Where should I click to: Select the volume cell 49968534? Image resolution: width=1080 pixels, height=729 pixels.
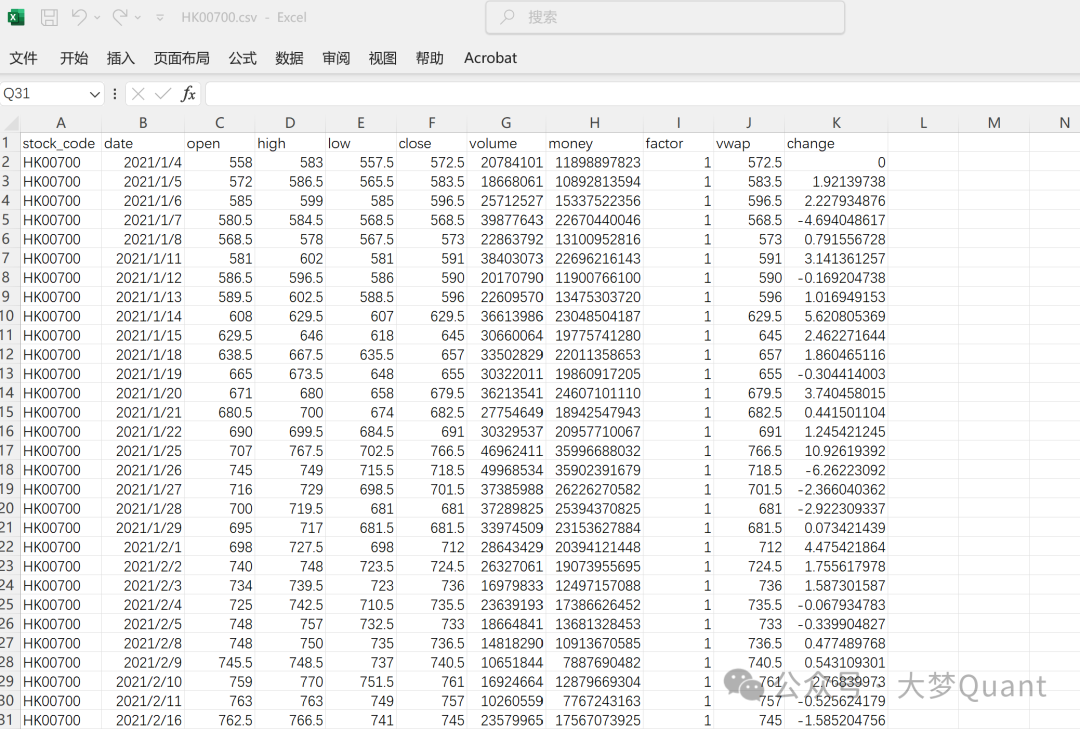coord(506,470)
